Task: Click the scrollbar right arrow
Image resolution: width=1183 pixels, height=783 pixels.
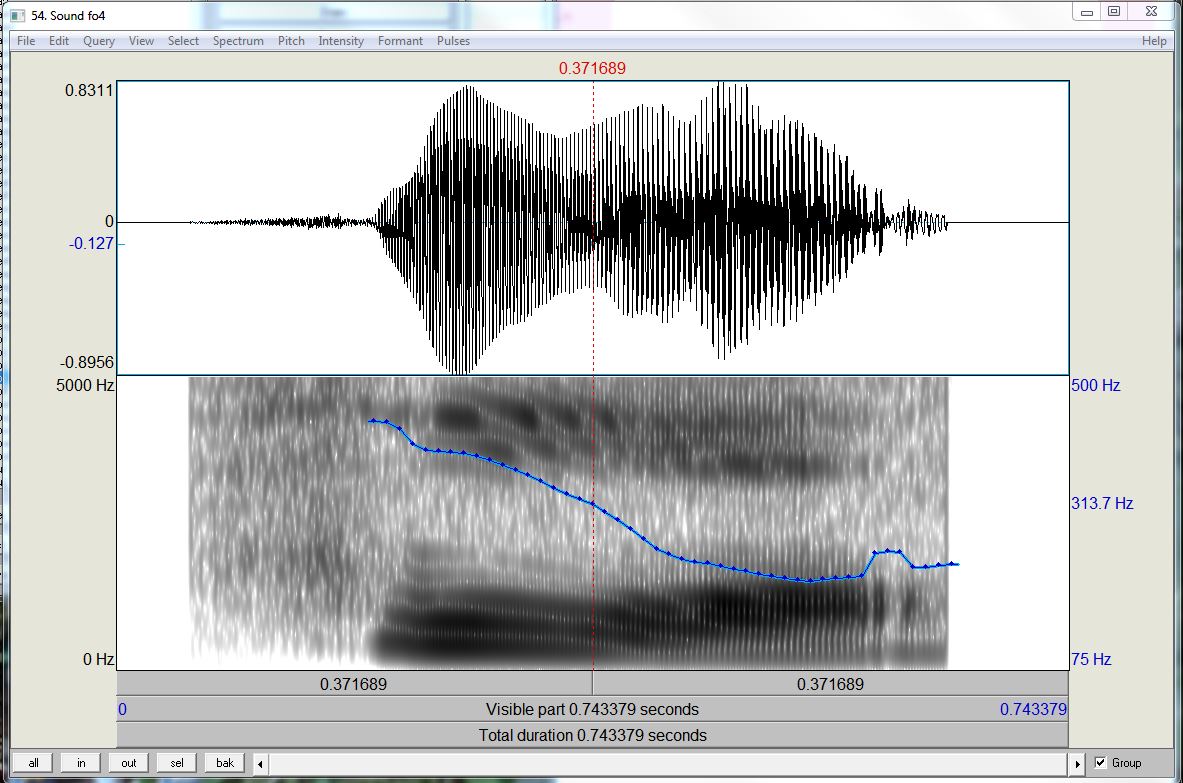Action: click(x=1077, y=763)
